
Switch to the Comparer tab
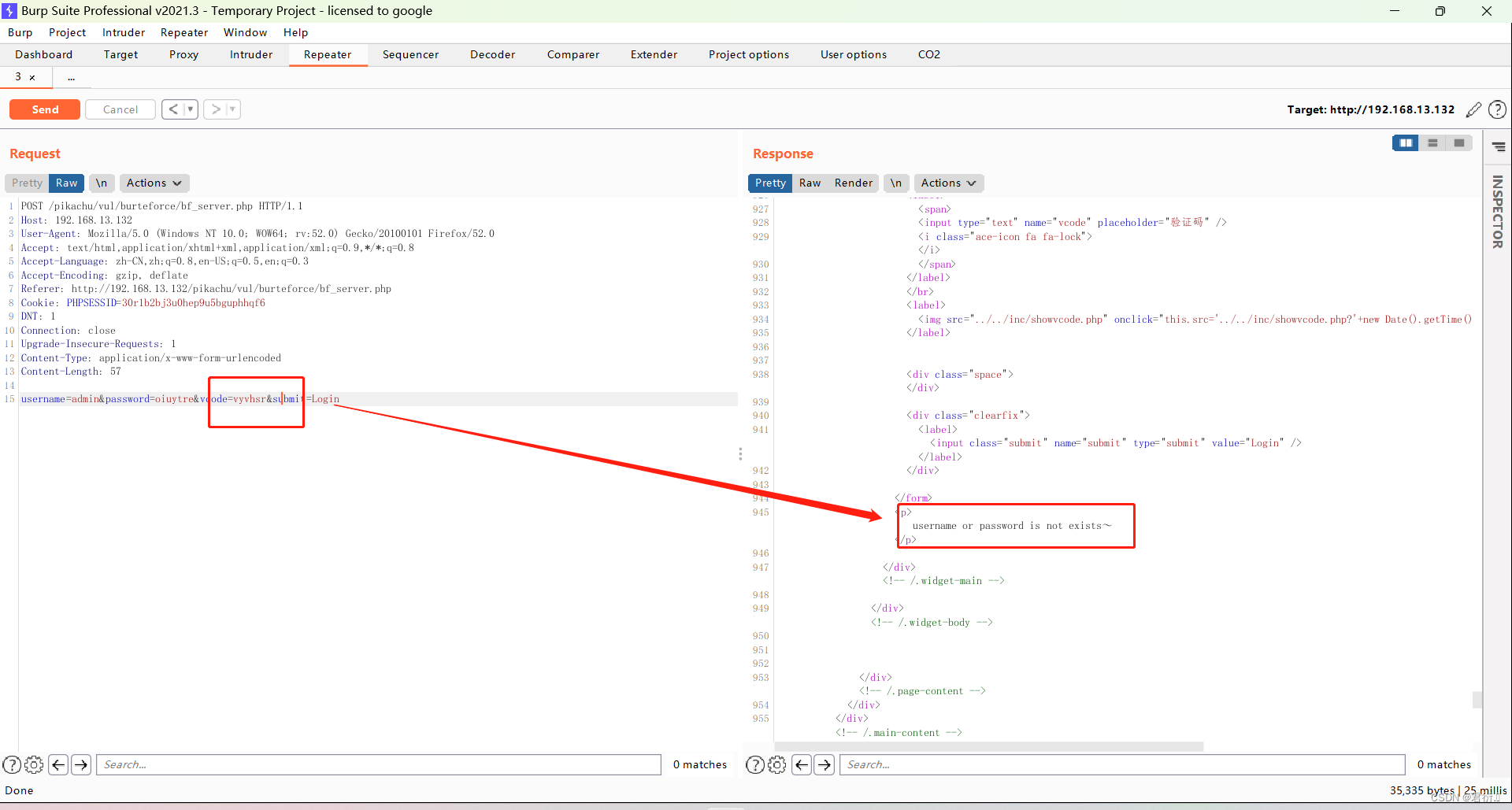click(x=573, y=54)
